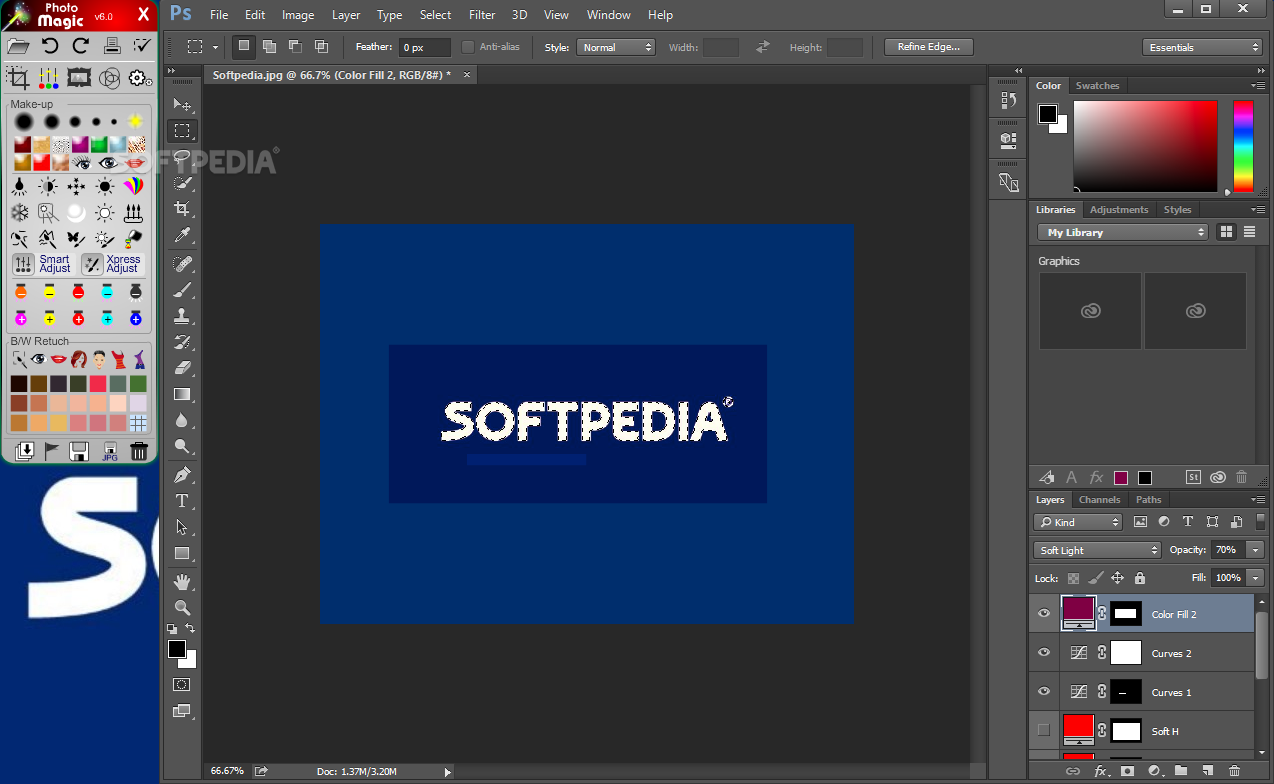Select the Horizontal Type tool
Image resolution: width=1274 pixels, height=784 pixels.
(182, 500)
